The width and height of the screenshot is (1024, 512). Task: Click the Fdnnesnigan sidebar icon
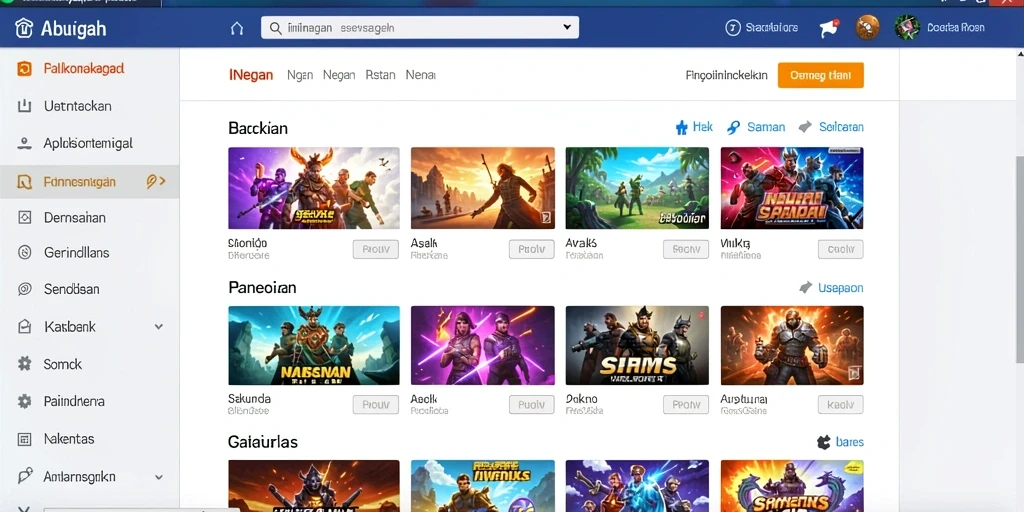pyautogui.click(x=24, y=182)
